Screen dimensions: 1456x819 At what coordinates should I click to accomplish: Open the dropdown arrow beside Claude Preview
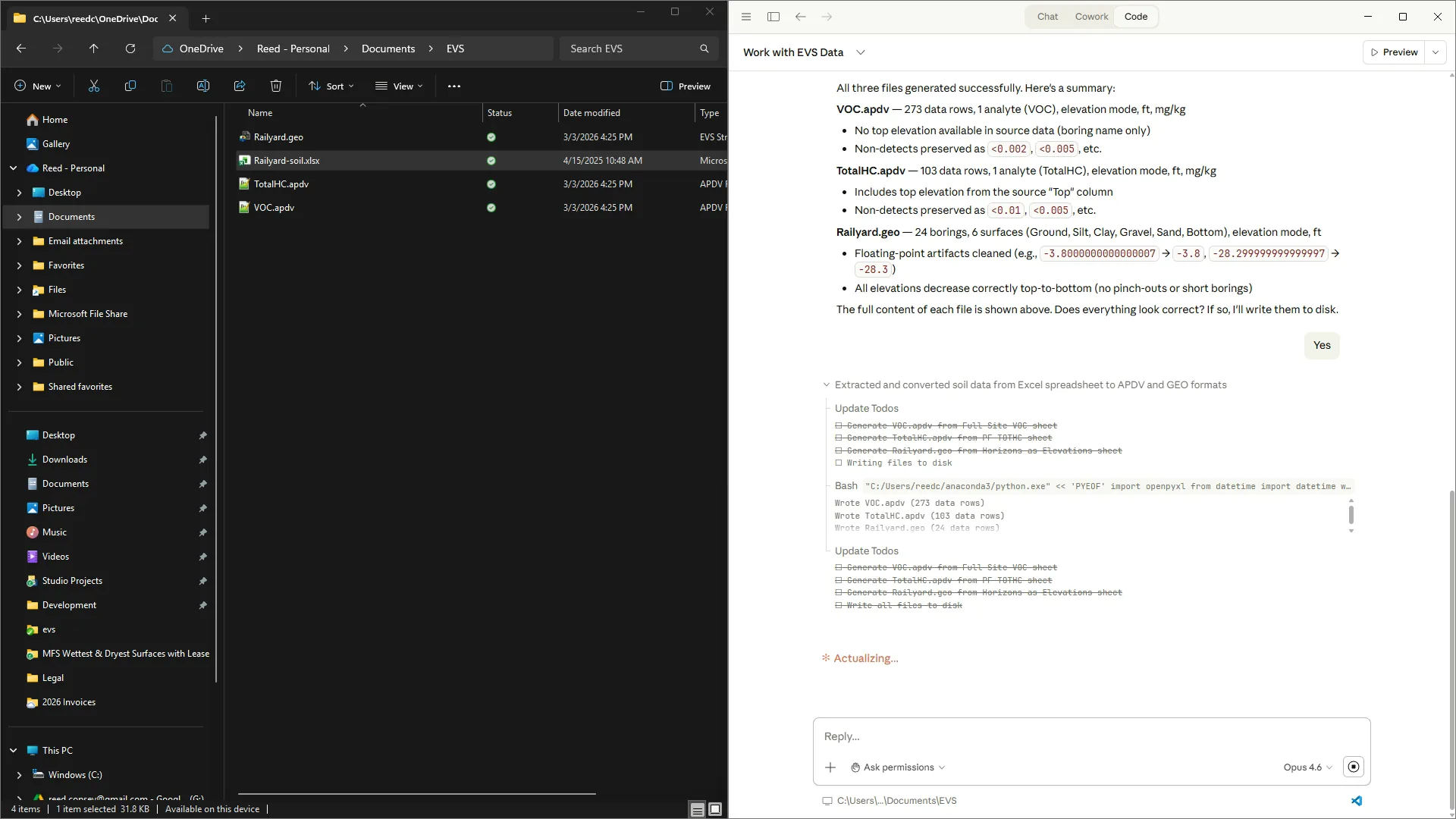pyautogui.click(x=1436, y=52)
